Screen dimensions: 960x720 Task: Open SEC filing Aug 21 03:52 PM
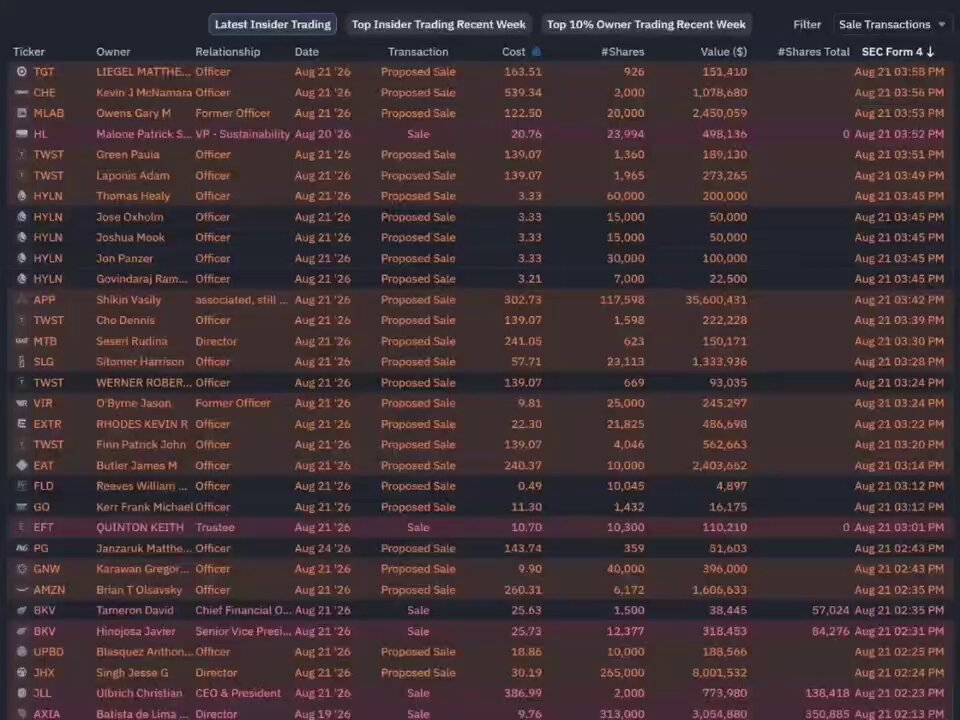point(899,134)
